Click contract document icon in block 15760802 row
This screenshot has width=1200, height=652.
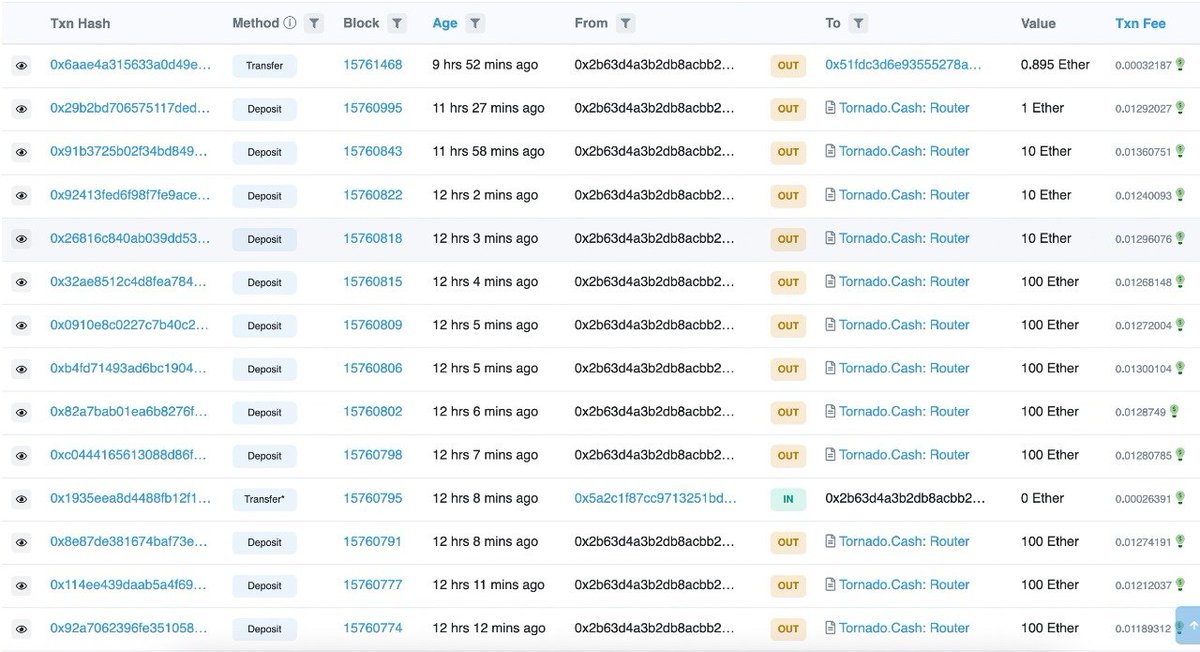coord(830,411)
